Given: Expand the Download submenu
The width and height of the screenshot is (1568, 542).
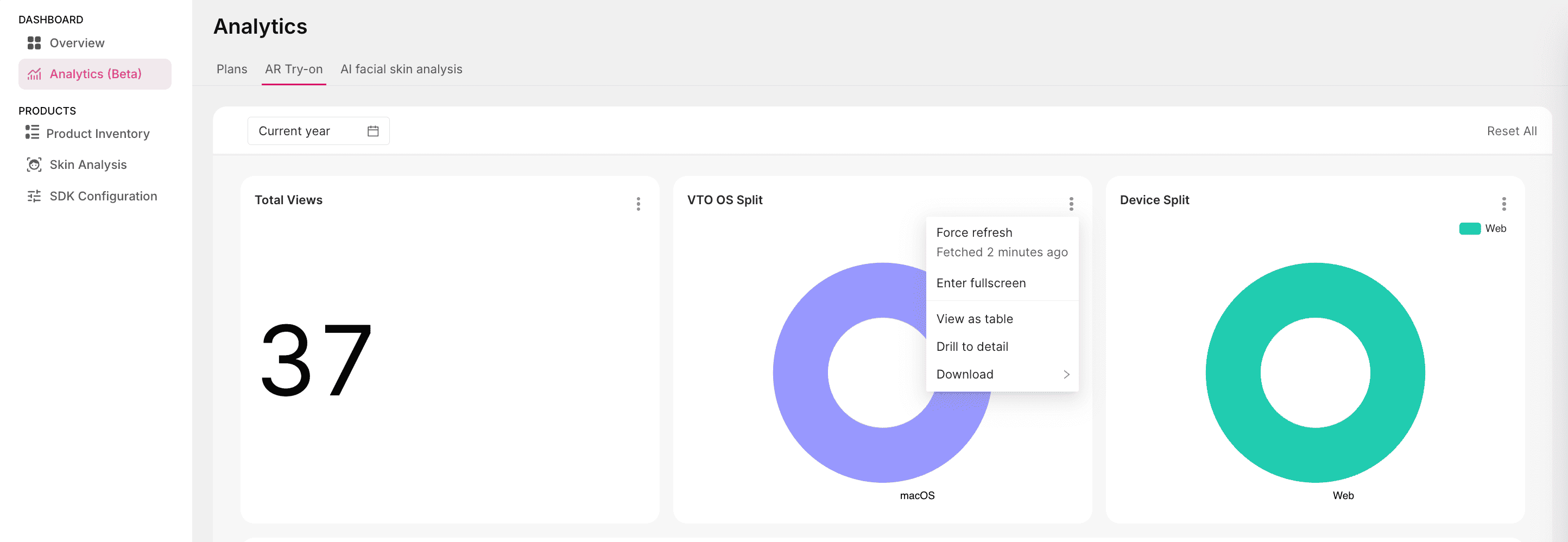Looking at the screenshot, I should point(1002,375).
